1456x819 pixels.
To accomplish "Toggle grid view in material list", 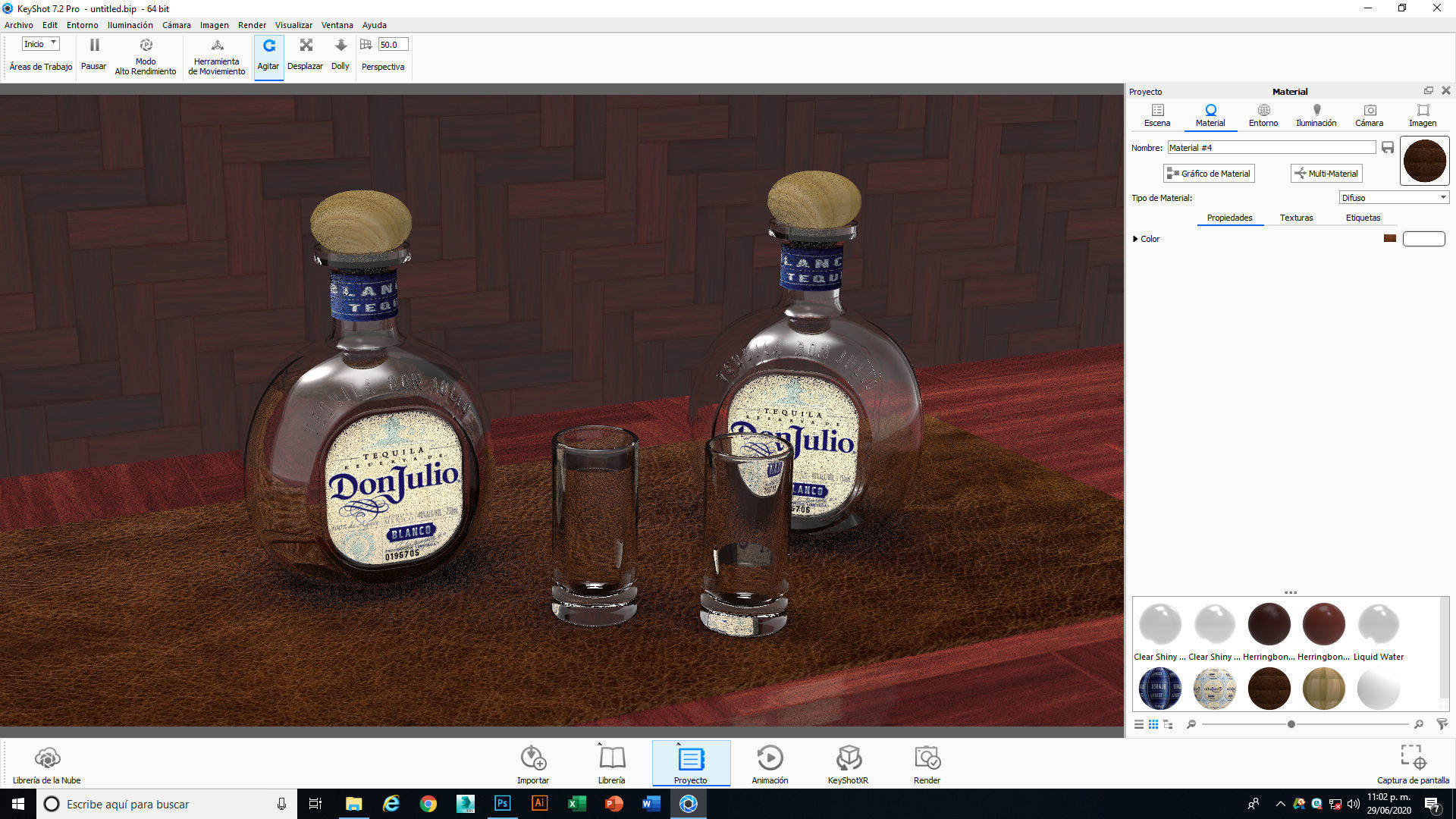I will coord(1153,724).
